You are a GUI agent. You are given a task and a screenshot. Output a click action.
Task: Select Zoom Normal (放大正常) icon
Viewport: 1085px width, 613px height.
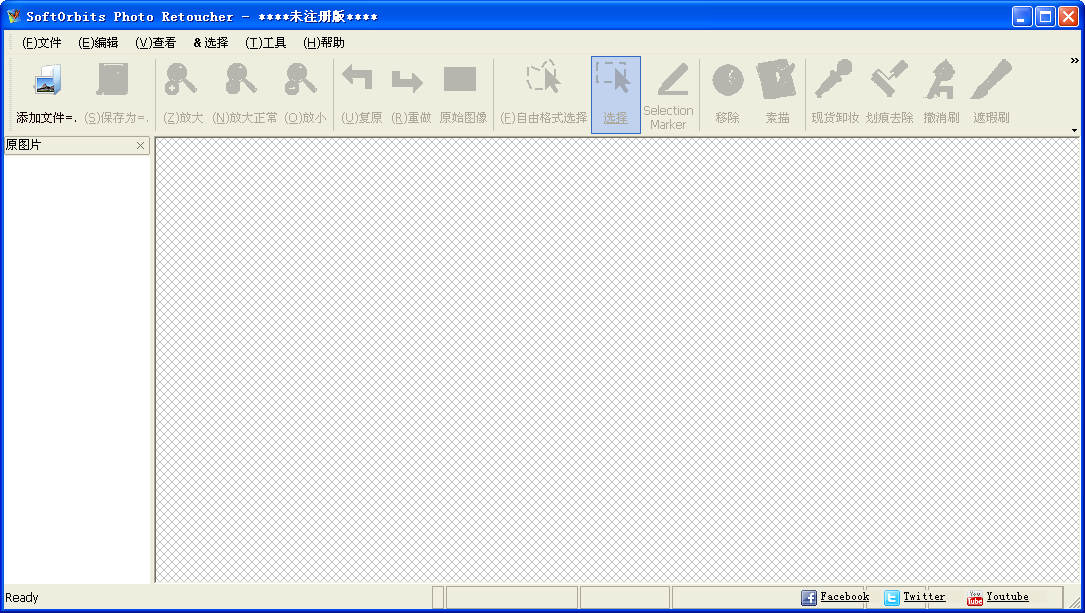point(241,79)
